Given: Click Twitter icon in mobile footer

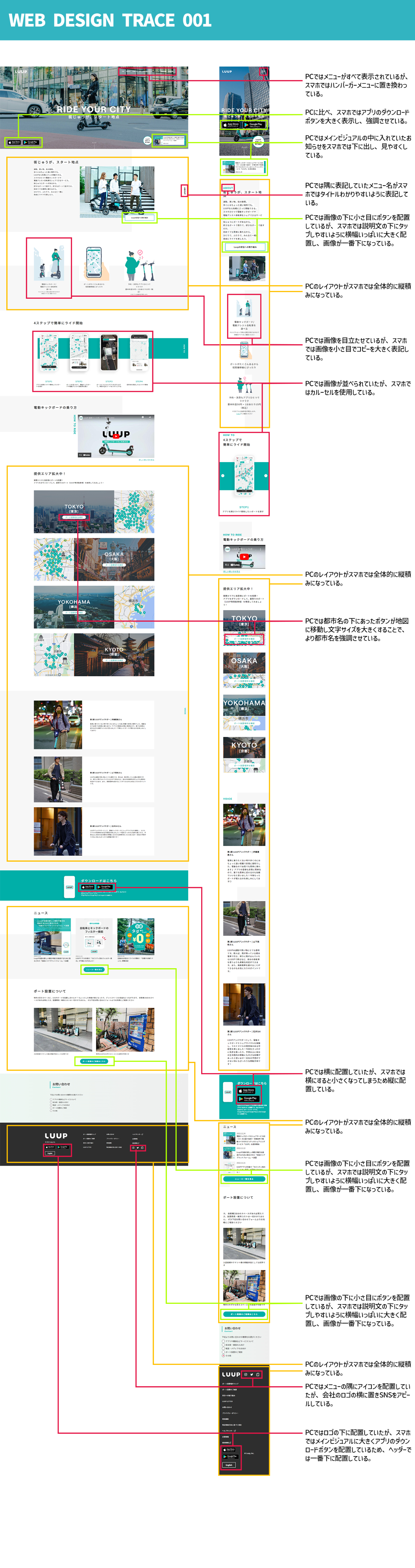Looking at the screenshot, I should click(x=252, y=1374).
